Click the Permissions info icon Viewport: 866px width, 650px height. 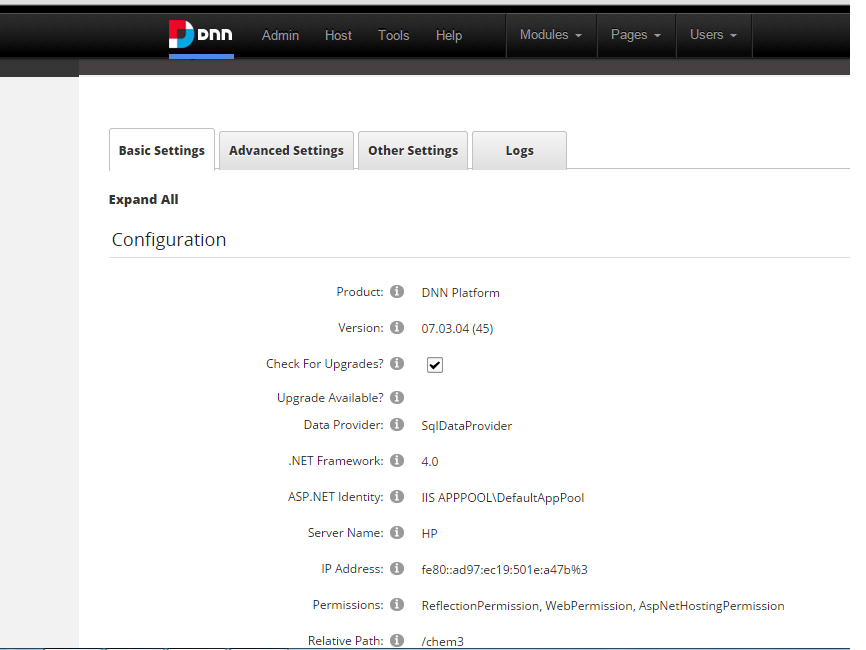(397, 605)
